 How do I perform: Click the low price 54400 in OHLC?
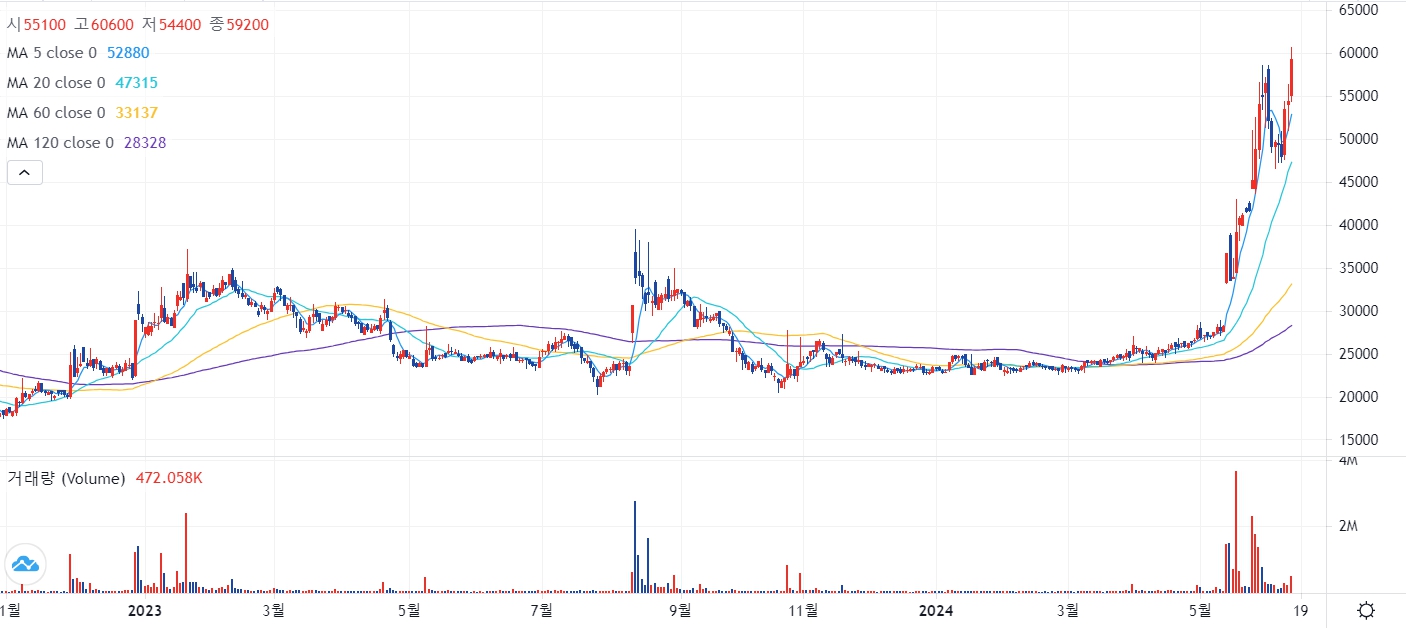(x=180, y=24)
